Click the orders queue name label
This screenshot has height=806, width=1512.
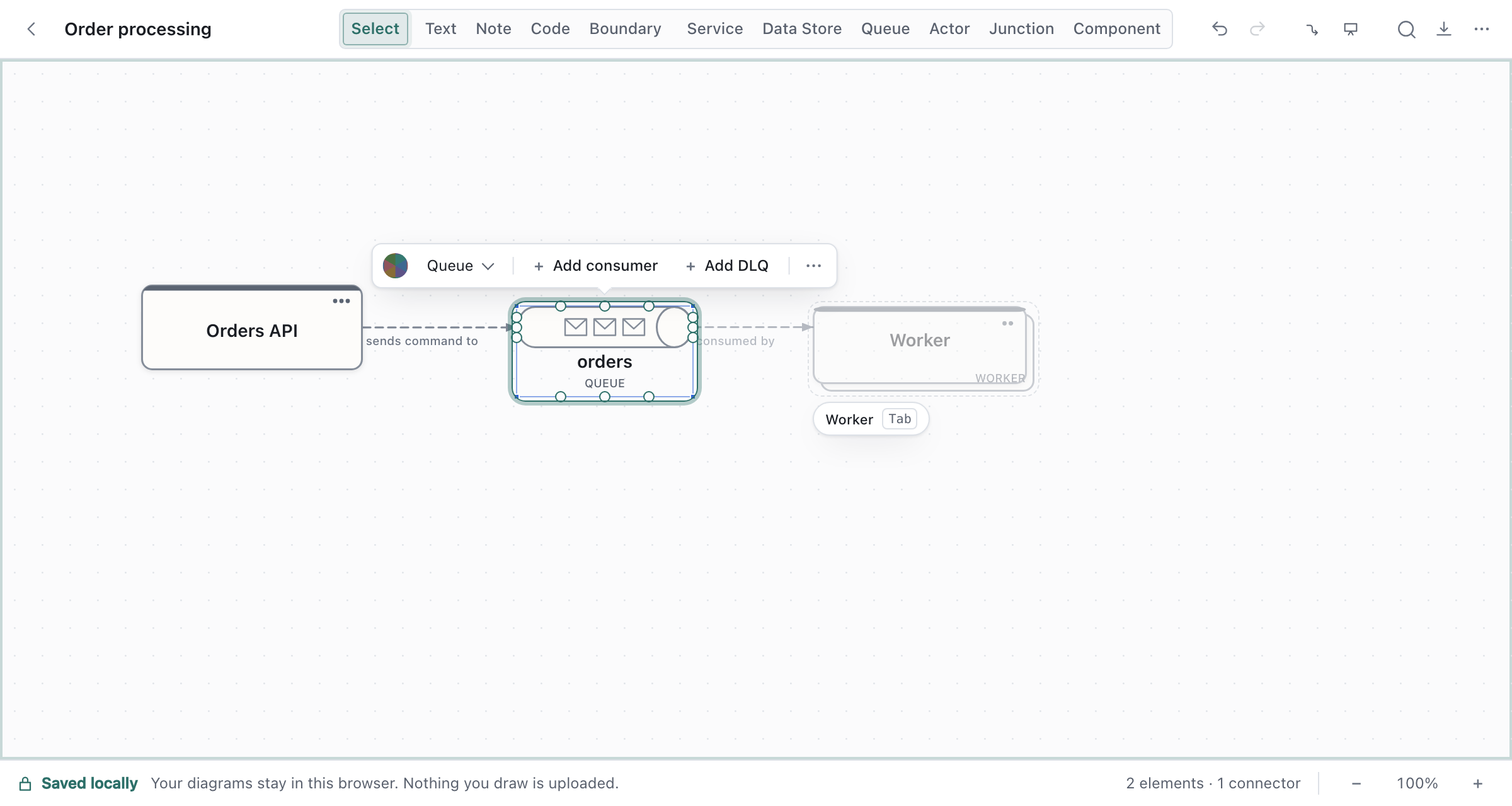605,361
